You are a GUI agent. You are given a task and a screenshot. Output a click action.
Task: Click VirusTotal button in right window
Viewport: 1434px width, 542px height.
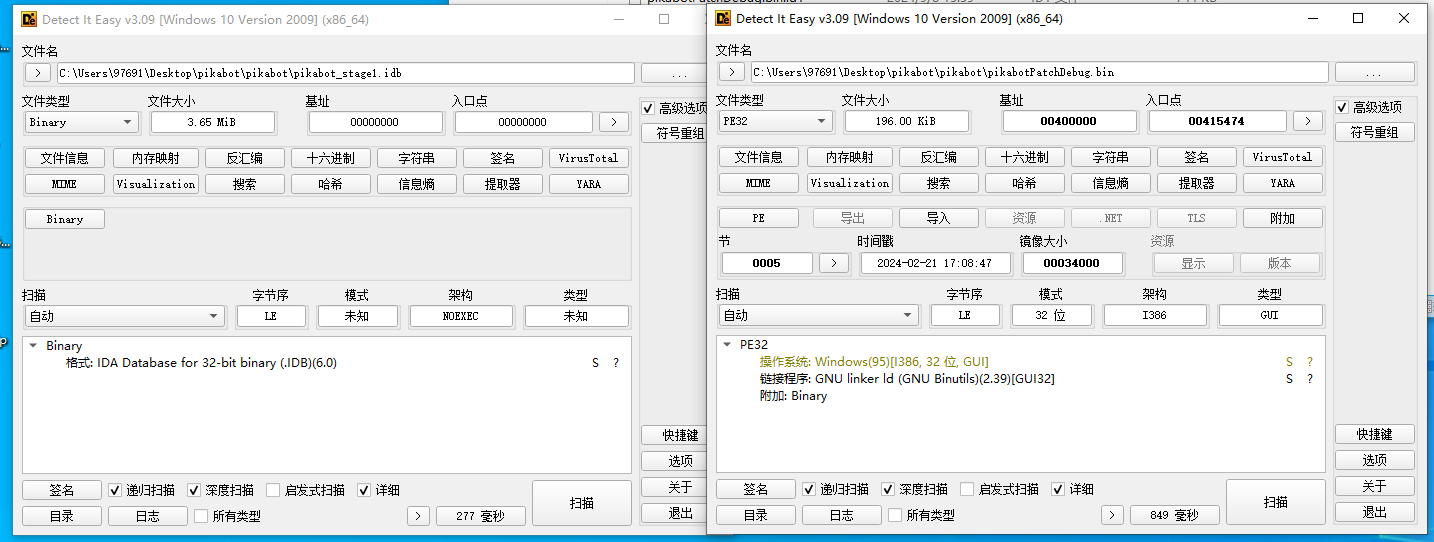tap(1282, 157)
